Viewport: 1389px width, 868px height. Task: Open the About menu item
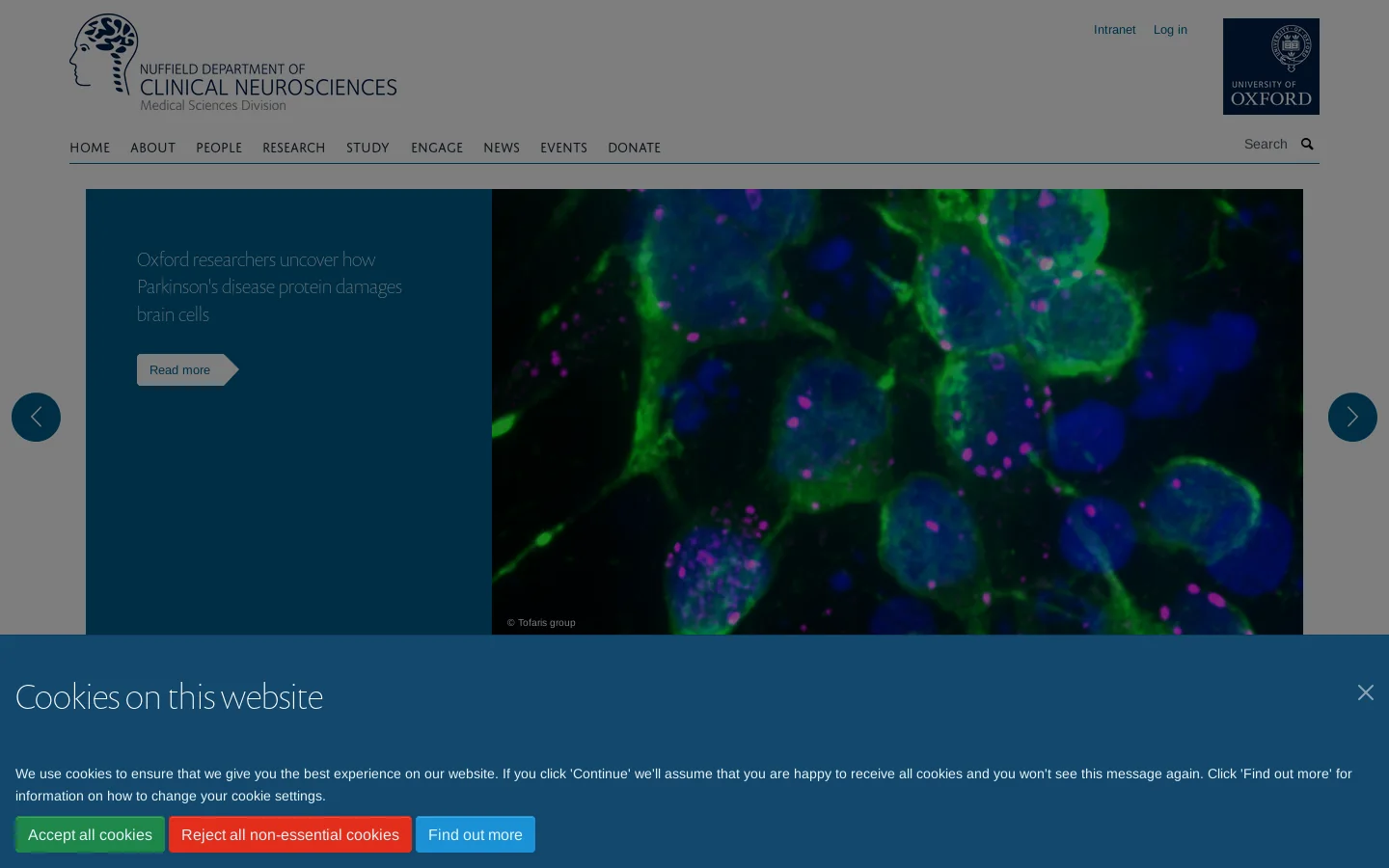[x=152, y=148]
